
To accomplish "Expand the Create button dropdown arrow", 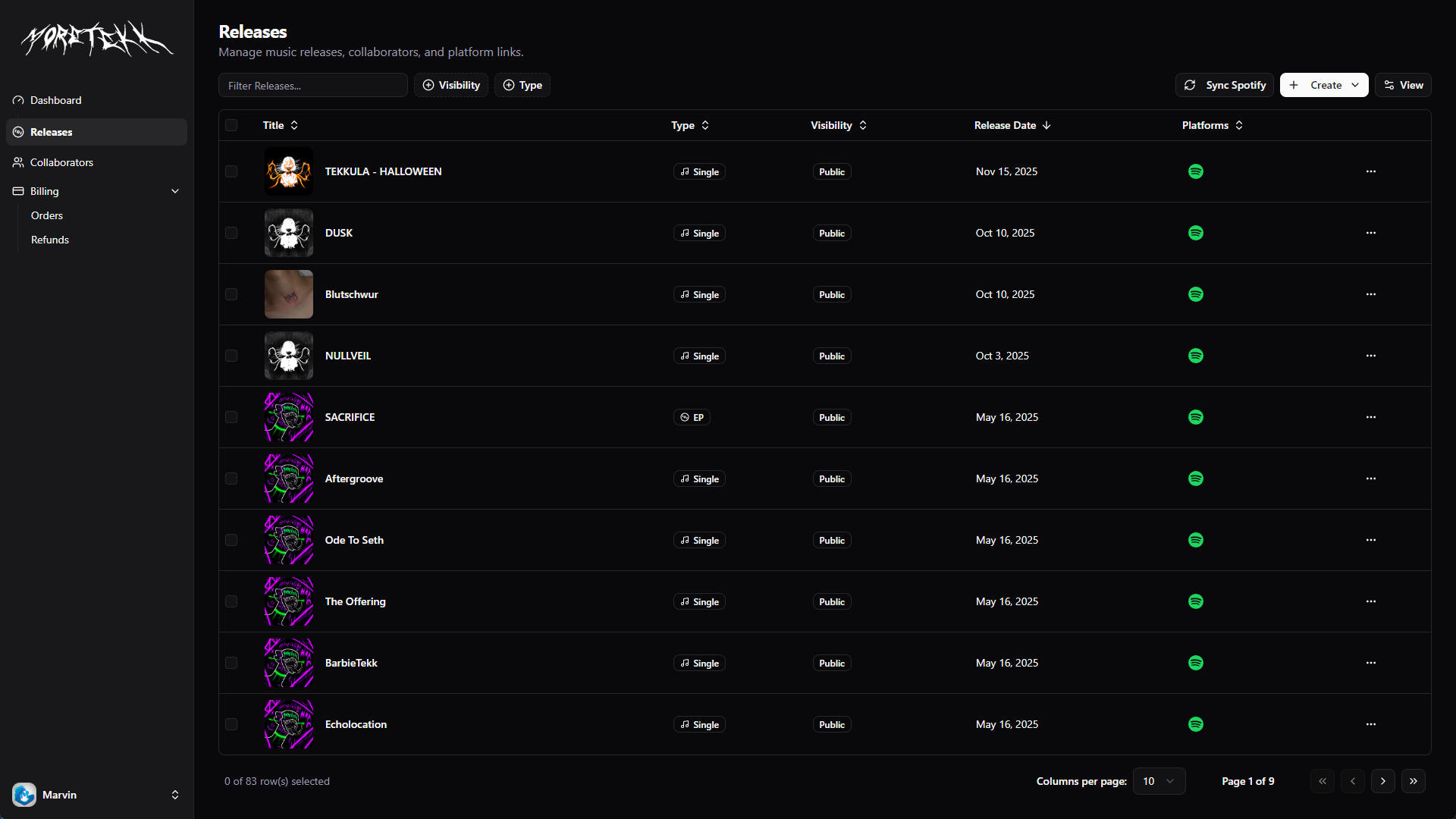I will (1356, 85).
